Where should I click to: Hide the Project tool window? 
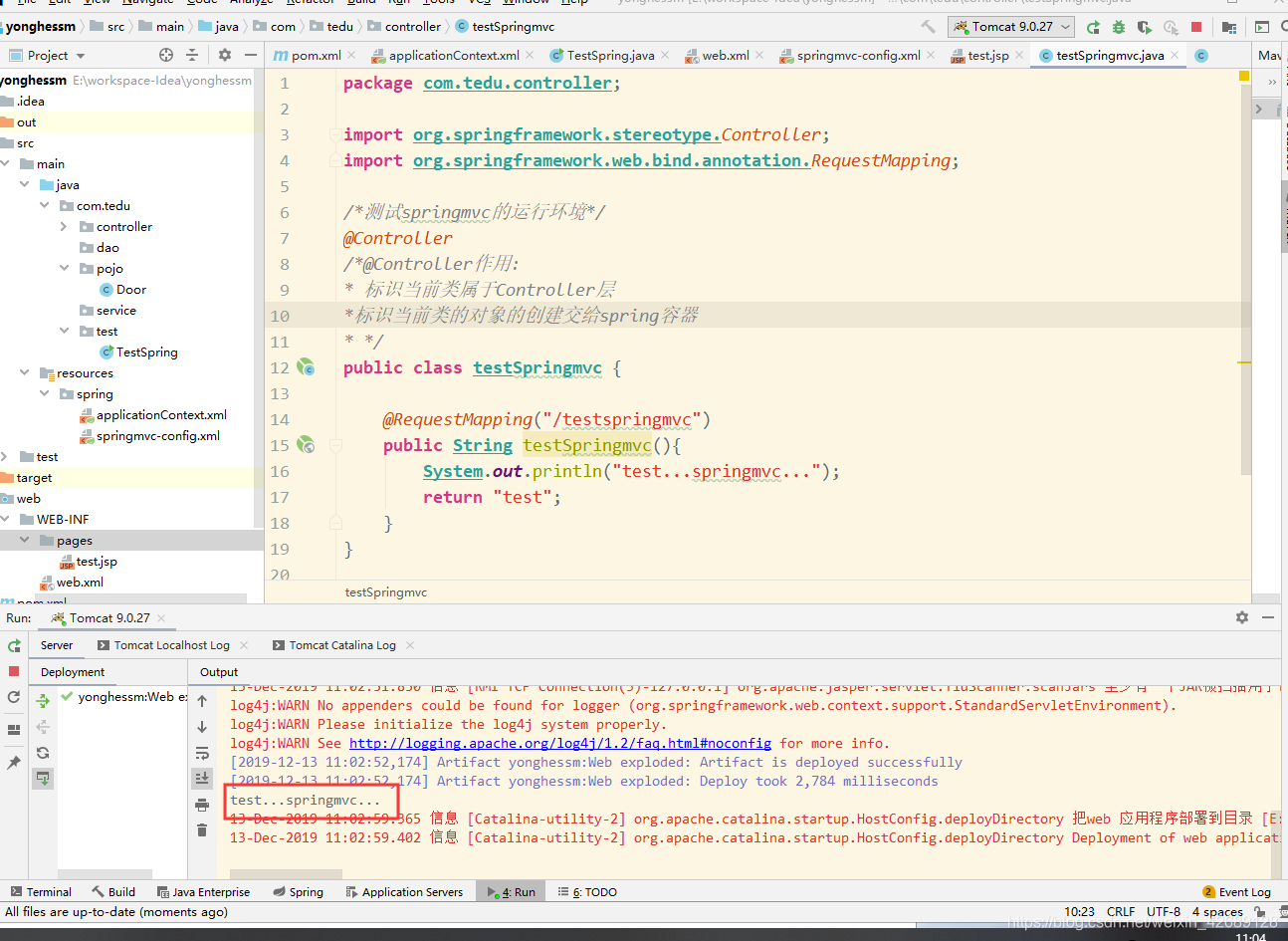[251, 55]
